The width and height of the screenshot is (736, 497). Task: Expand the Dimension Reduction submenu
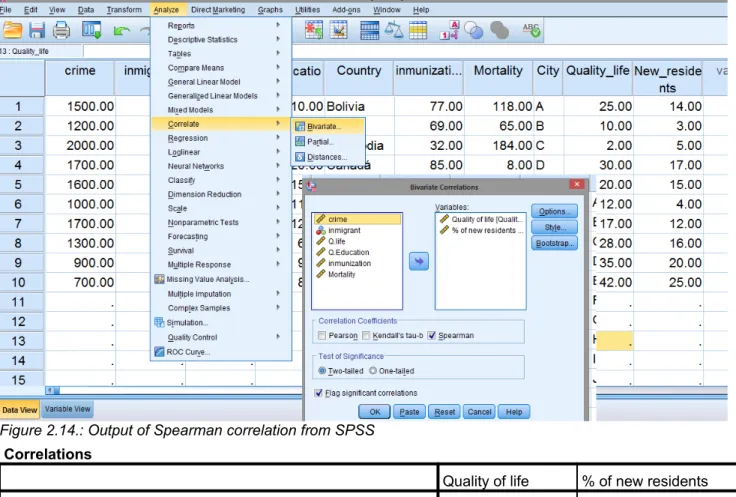[x=221, y=194]
